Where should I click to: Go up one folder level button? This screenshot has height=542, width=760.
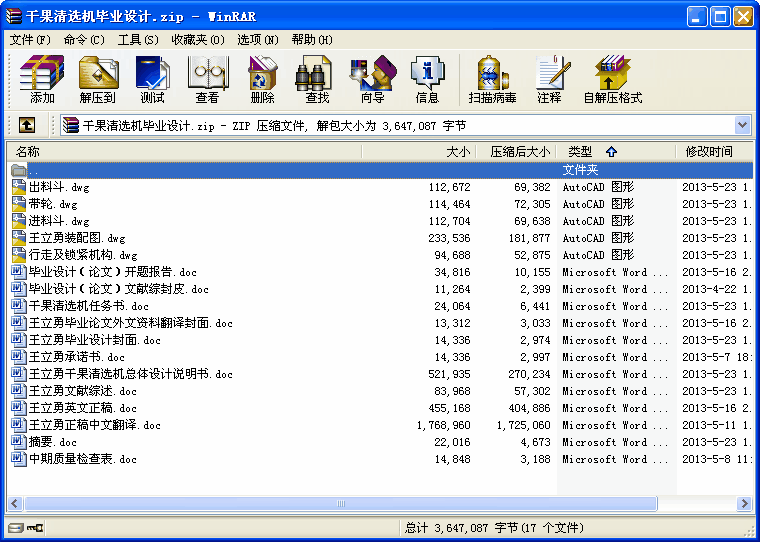pyautogui.click(x=27, y=125)
